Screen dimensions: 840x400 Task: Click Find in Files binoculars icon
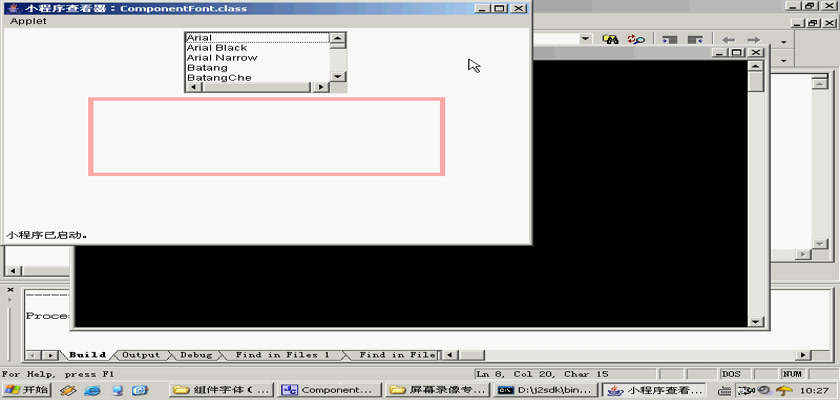[611, 40]
